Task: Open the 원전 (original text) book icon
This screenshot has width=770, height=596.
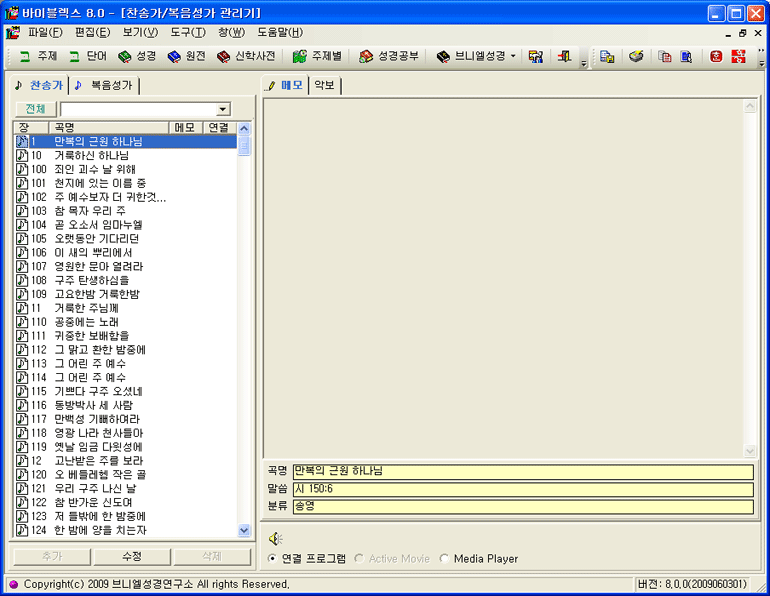Action: pyautogui.click(x=174, y=56)
